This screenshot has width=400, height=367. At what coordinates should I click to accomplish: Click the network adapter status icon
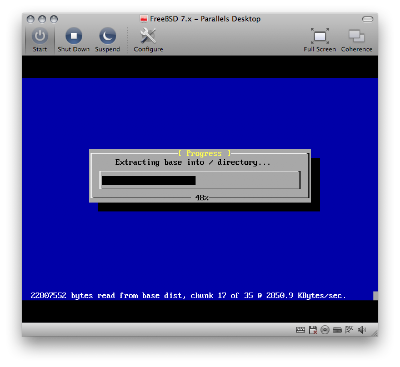click(349, 330)
